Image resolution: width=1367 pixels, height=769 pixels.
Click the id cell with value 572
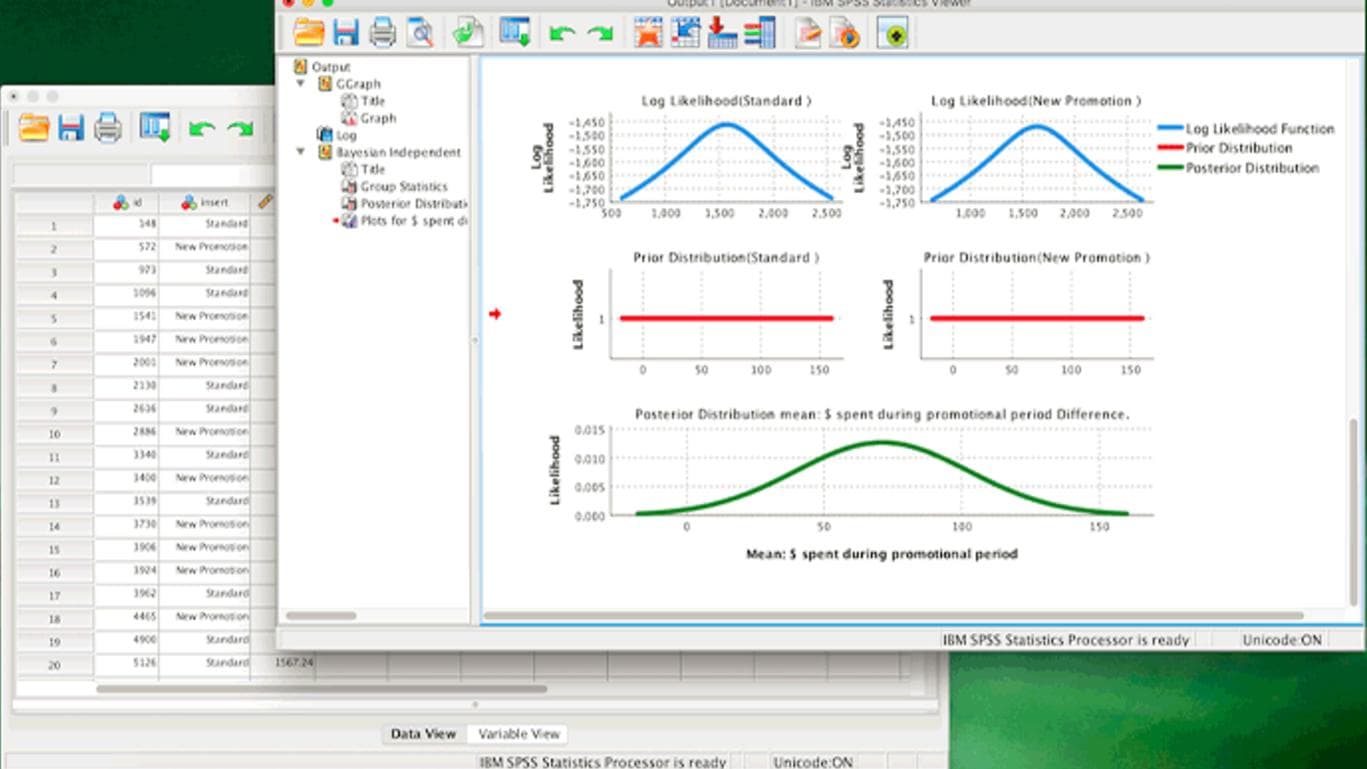126,247
